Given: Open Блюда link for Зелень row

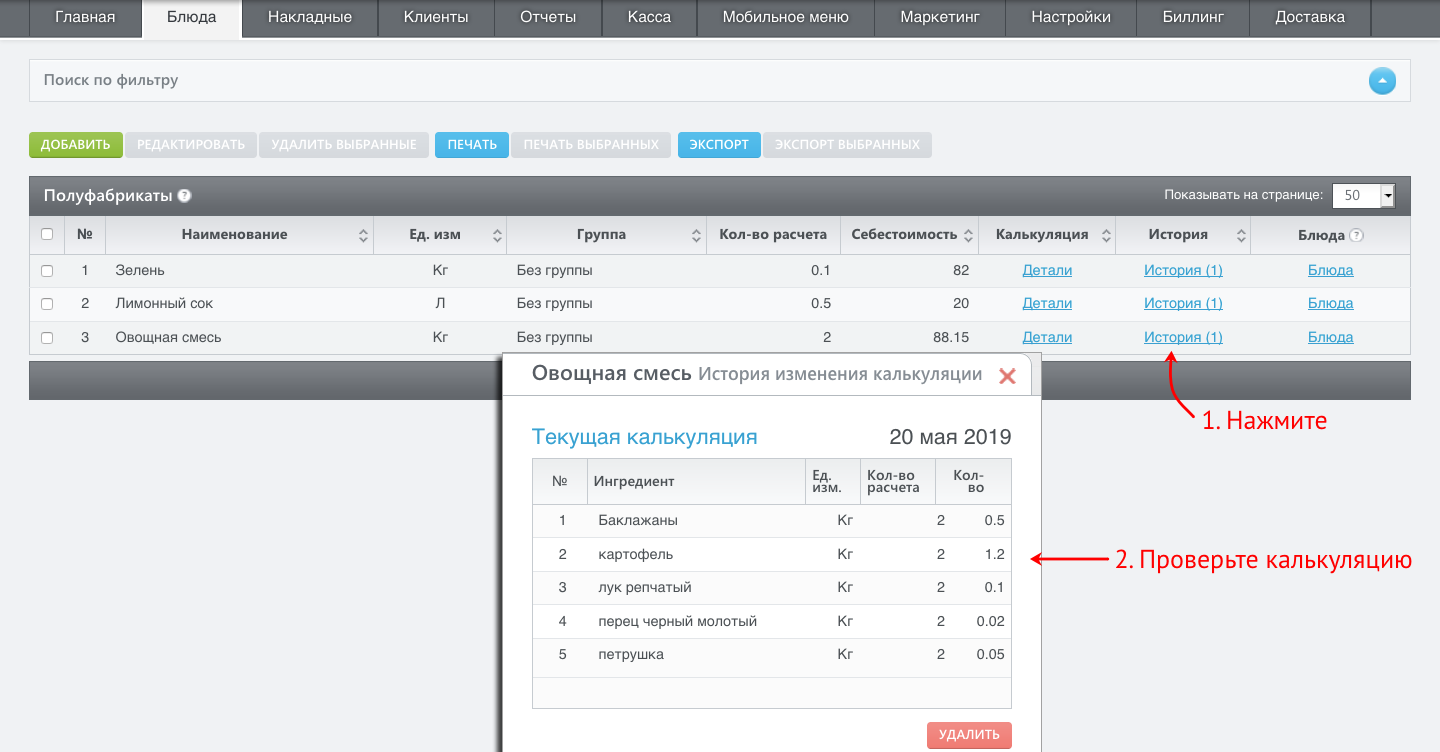Looking at the screenshot, I should [1330, 270].
